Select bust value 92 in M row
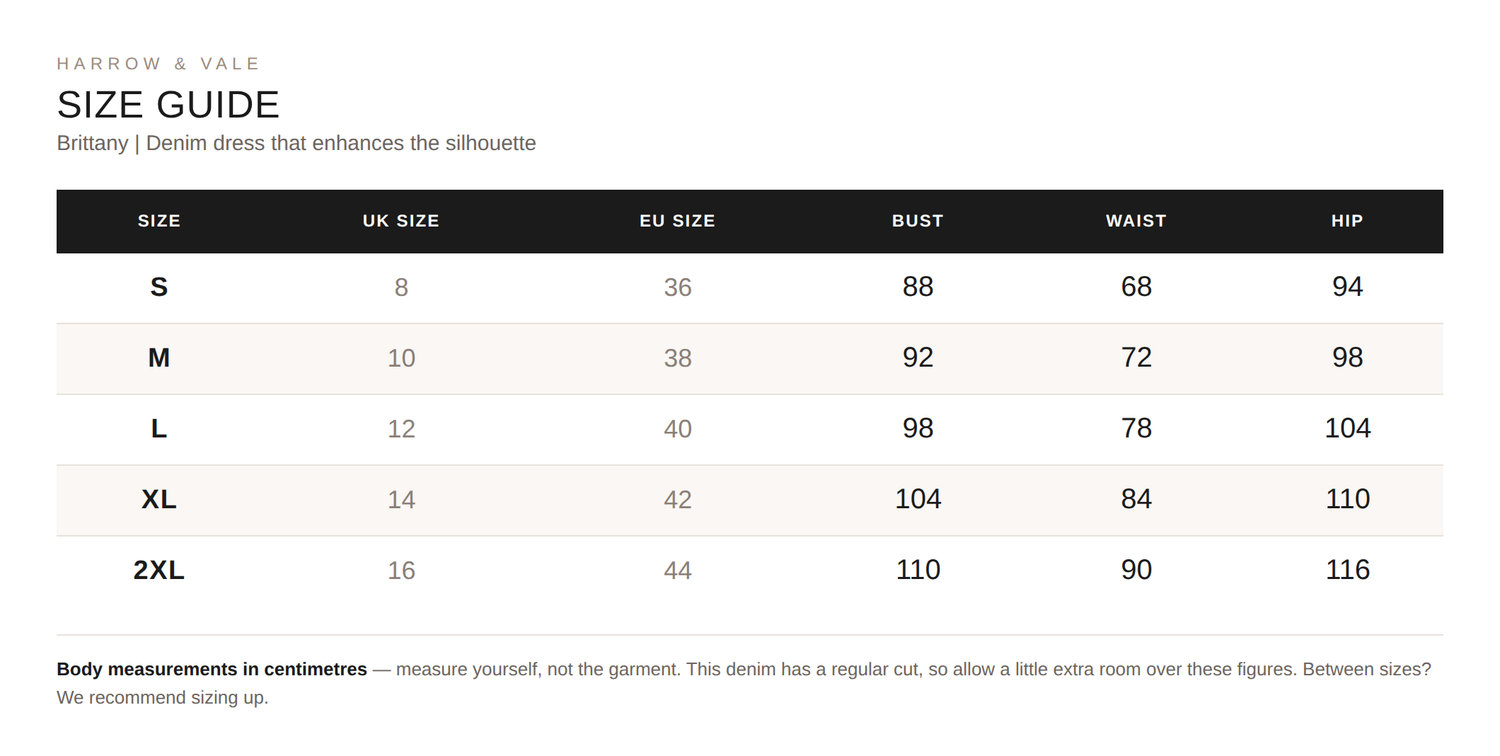This screenshot has width=1500, height=756. [x=918, y=357]
